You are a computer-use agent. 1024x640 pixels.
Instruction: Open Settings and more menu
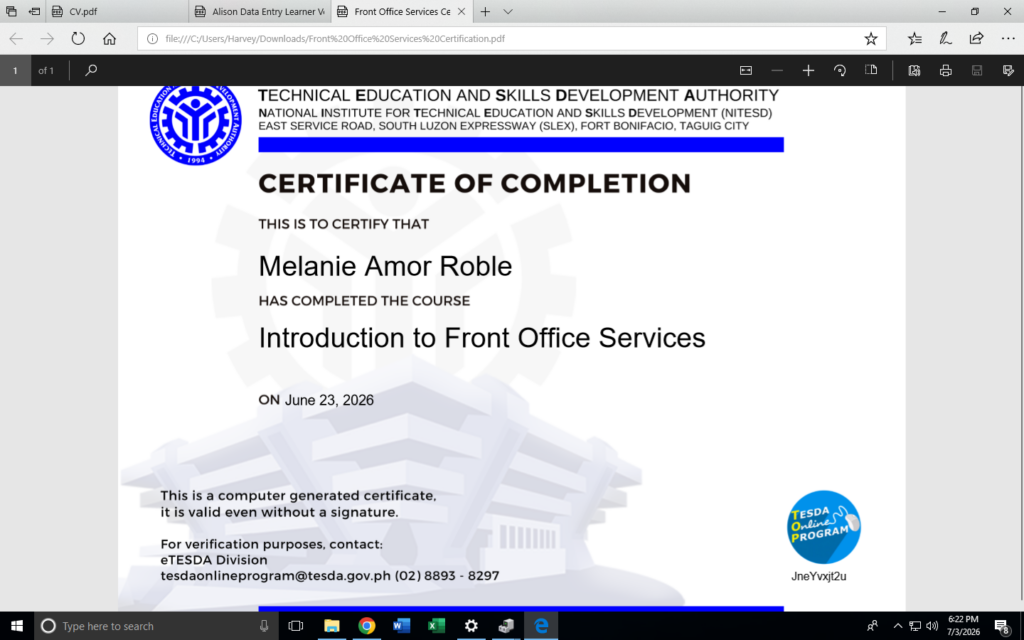[1008, 39]
